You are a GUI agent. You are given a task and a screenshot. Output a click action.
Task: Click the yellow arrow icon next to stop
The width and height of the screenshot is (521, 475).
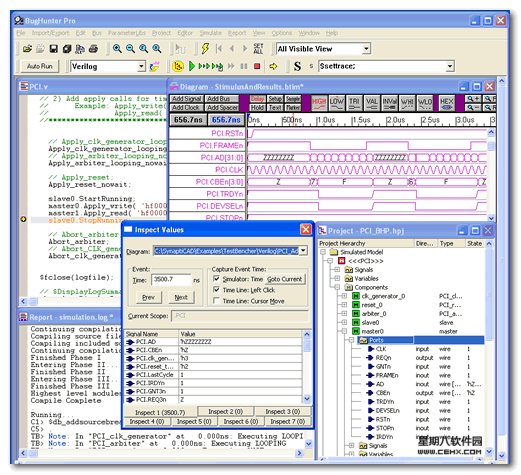[273, 66]
